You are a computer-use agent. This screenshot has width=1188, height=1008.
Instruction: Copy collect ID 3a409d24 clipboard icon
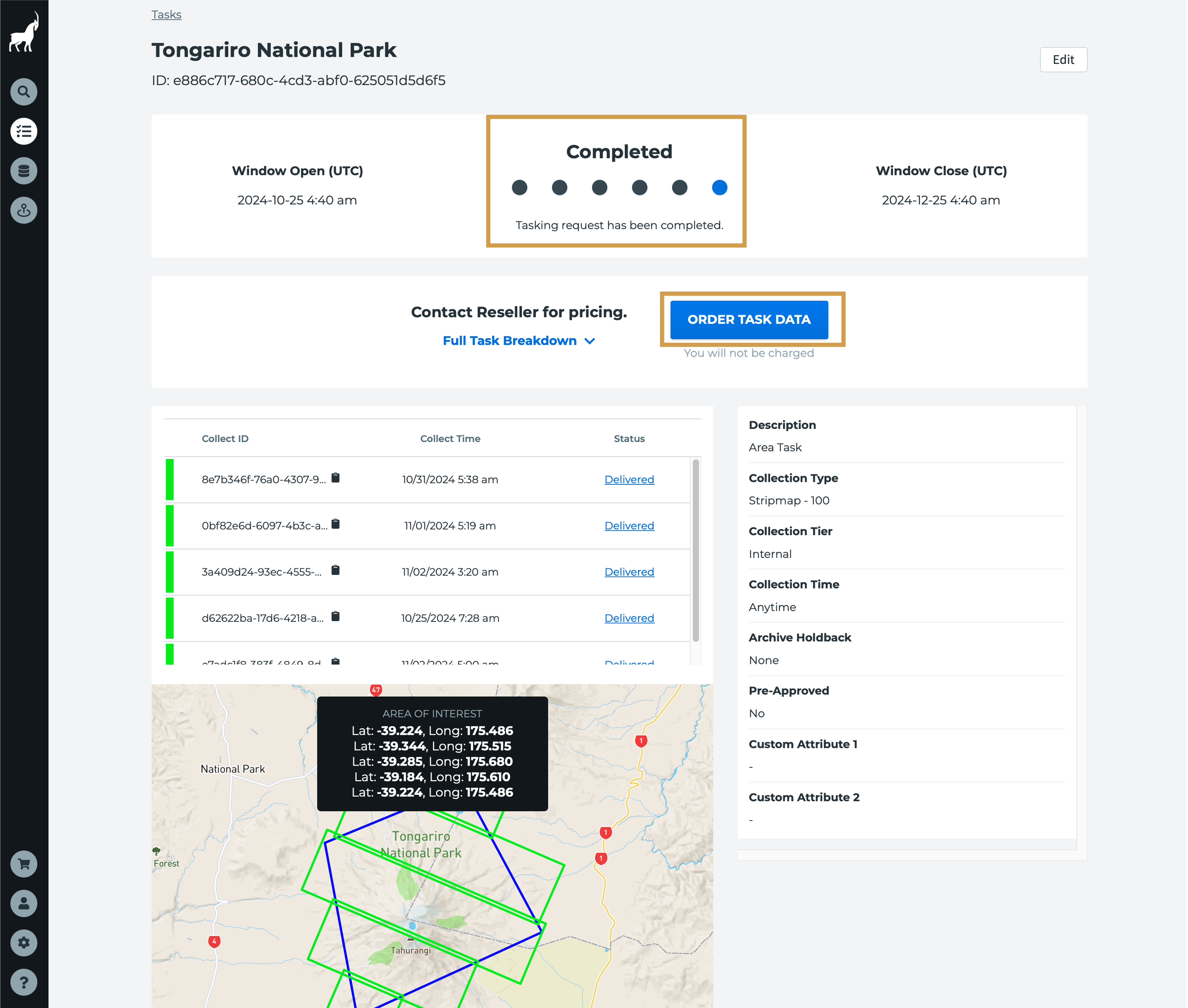point(336,570)
